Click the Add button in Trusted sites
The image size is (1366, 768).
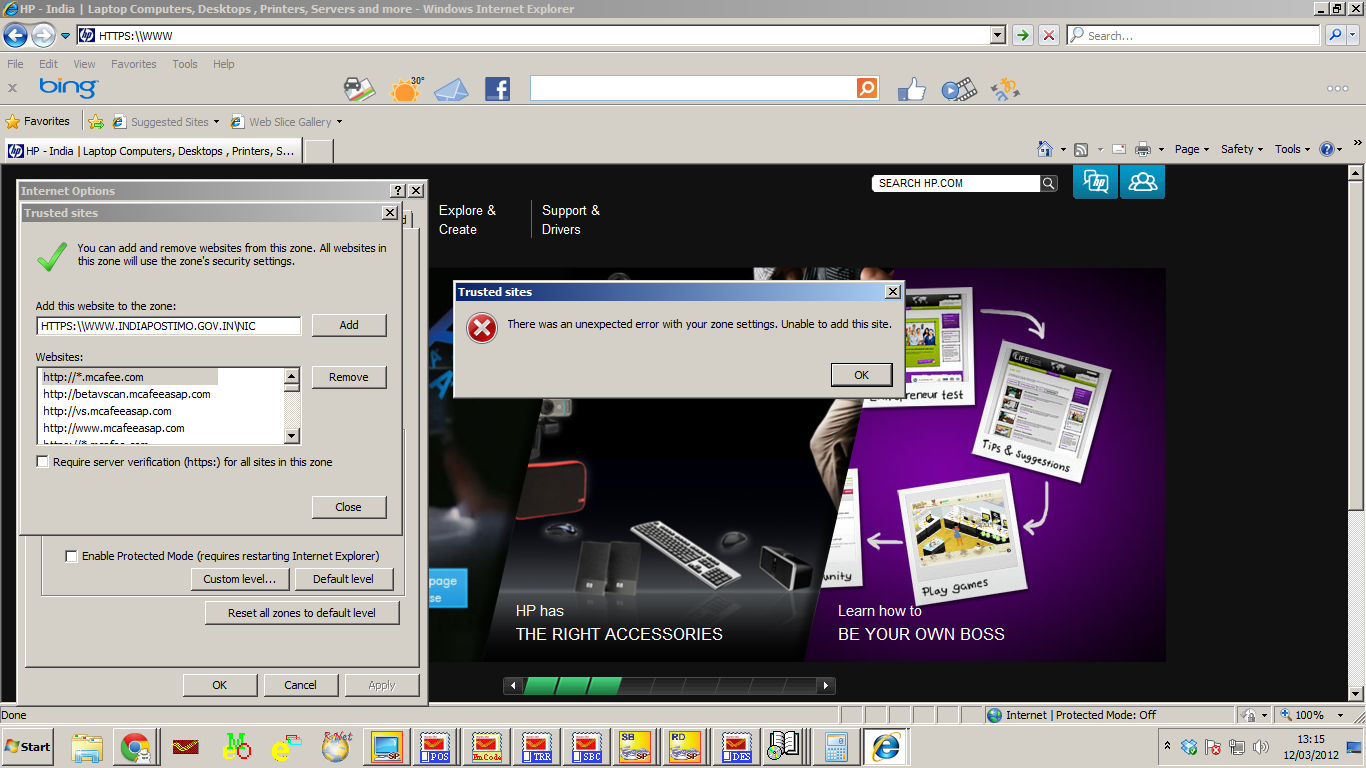click(349, 325)
